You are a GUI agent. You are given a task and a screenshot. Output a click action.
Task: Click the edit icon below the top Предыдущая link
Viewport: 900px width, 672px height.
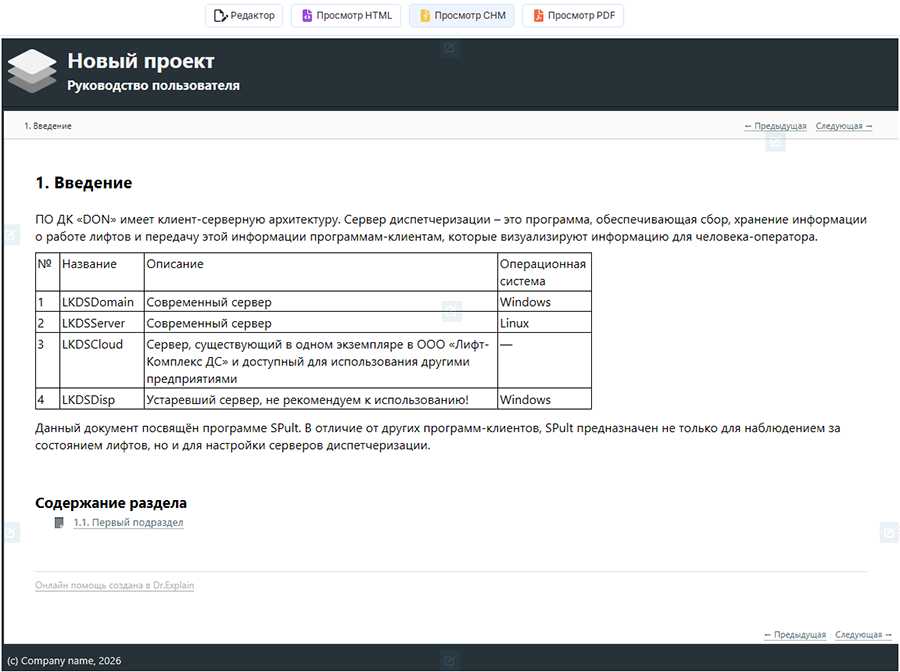click(x=775, y=142)
